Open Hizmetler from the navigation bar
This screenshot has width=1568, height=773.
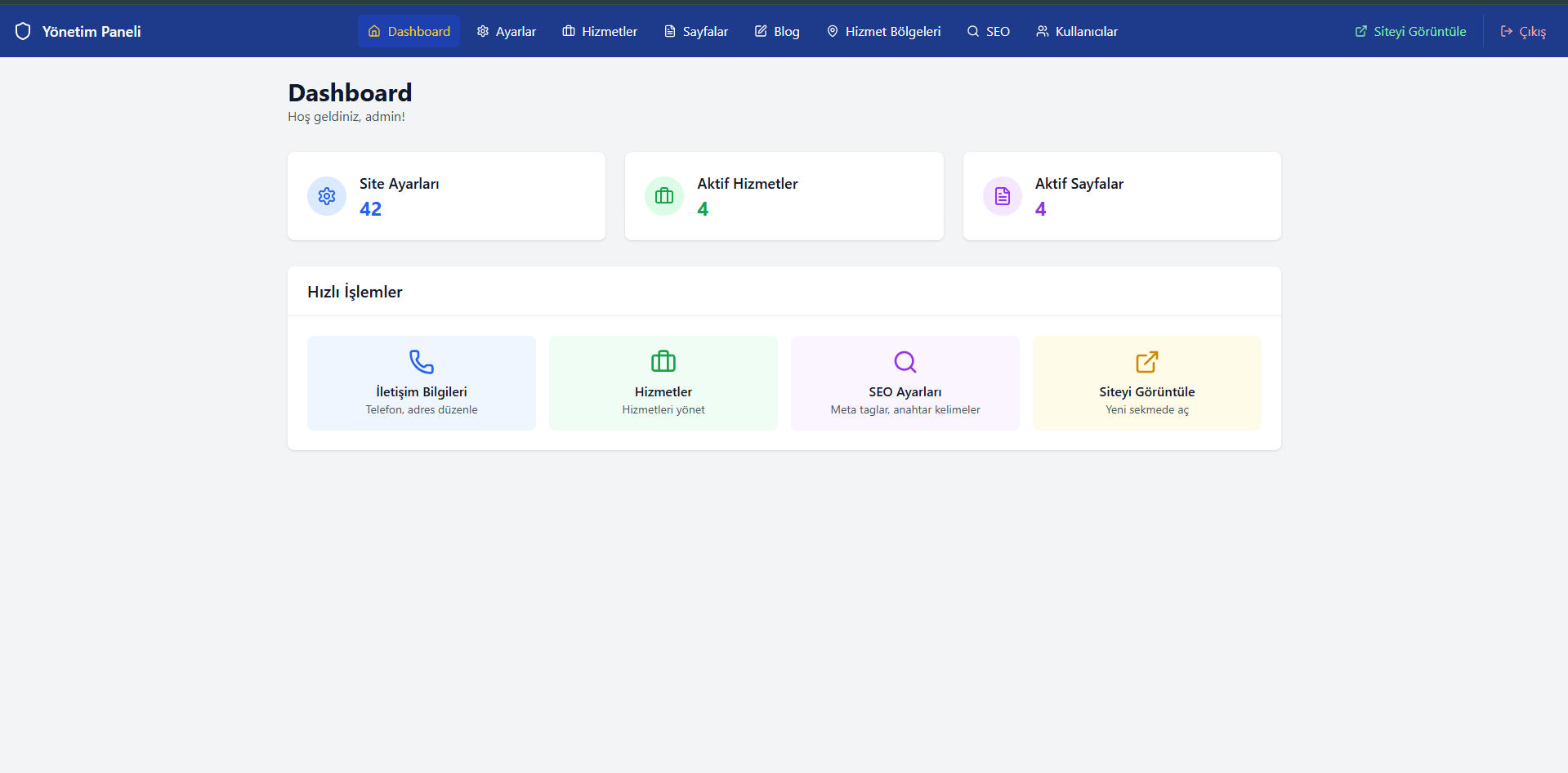[x=600, y=31]
